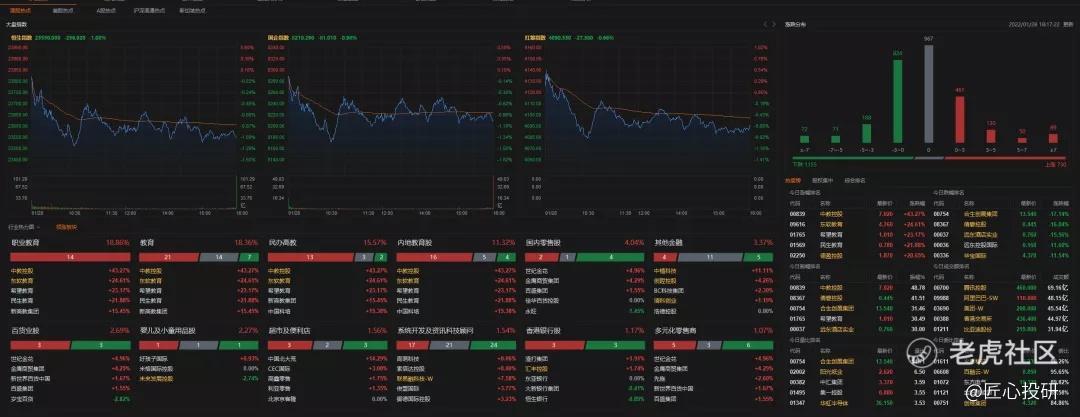Select 中国北大荒 row in 超市及便利店 card

(x=327, y=358)
